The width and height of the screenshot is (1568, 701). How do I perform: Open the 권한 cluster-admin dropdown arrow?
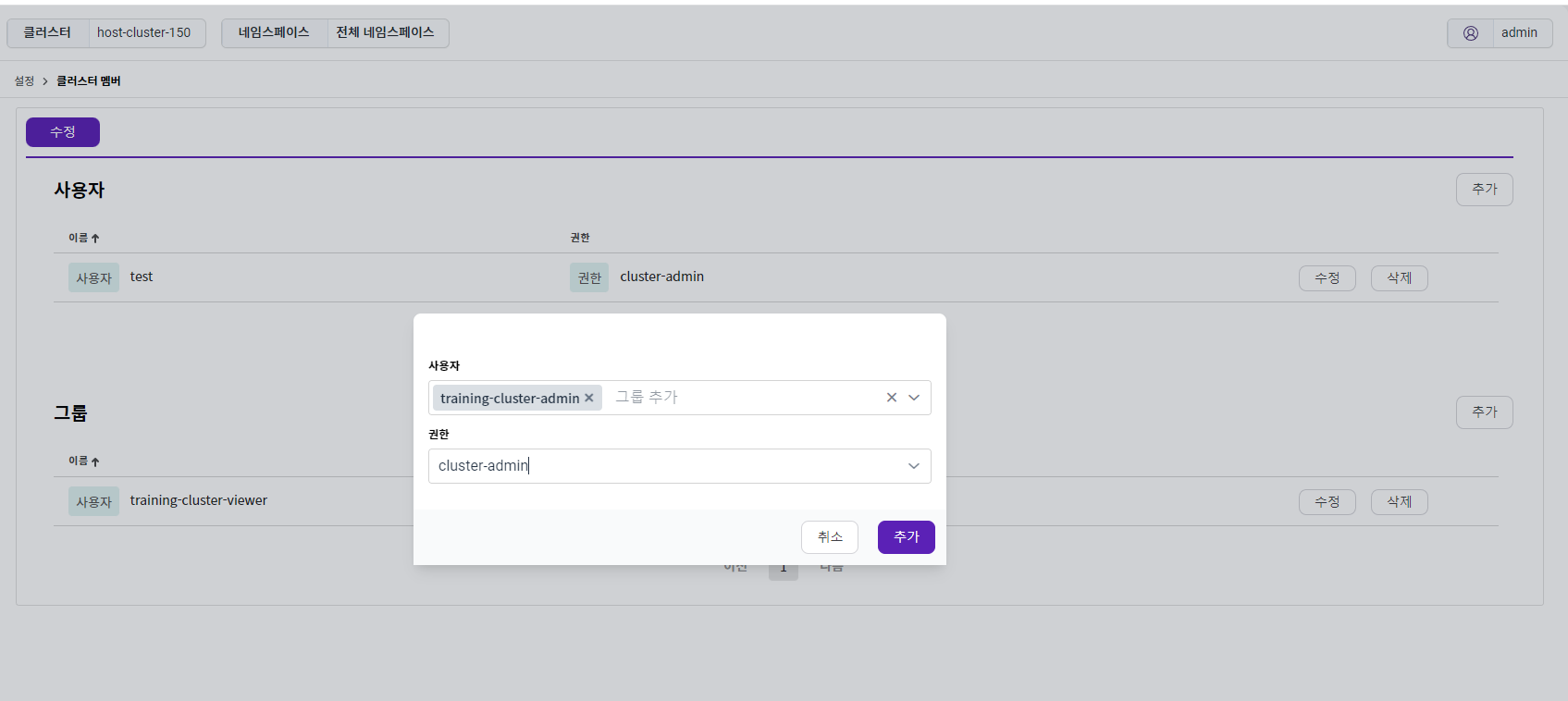(914, 466)
